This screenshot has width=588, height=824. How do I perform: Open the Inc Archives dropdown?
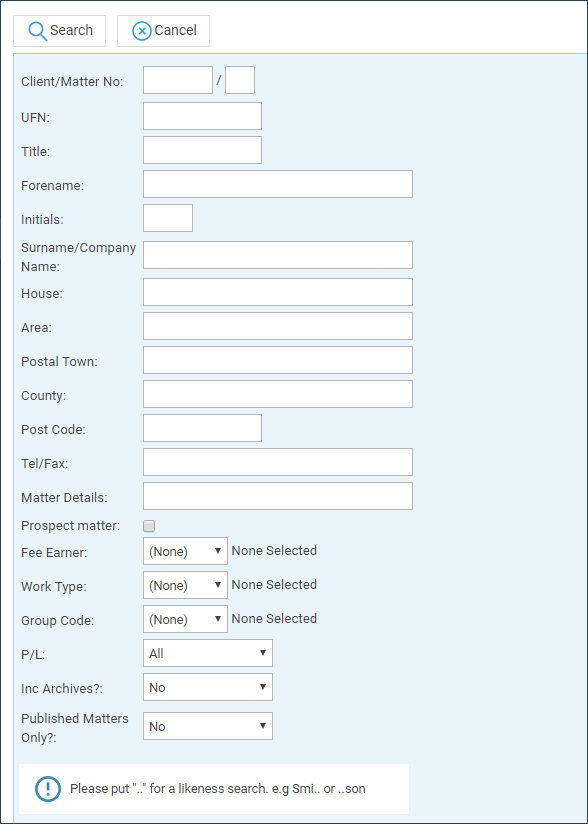pos(208,687)
